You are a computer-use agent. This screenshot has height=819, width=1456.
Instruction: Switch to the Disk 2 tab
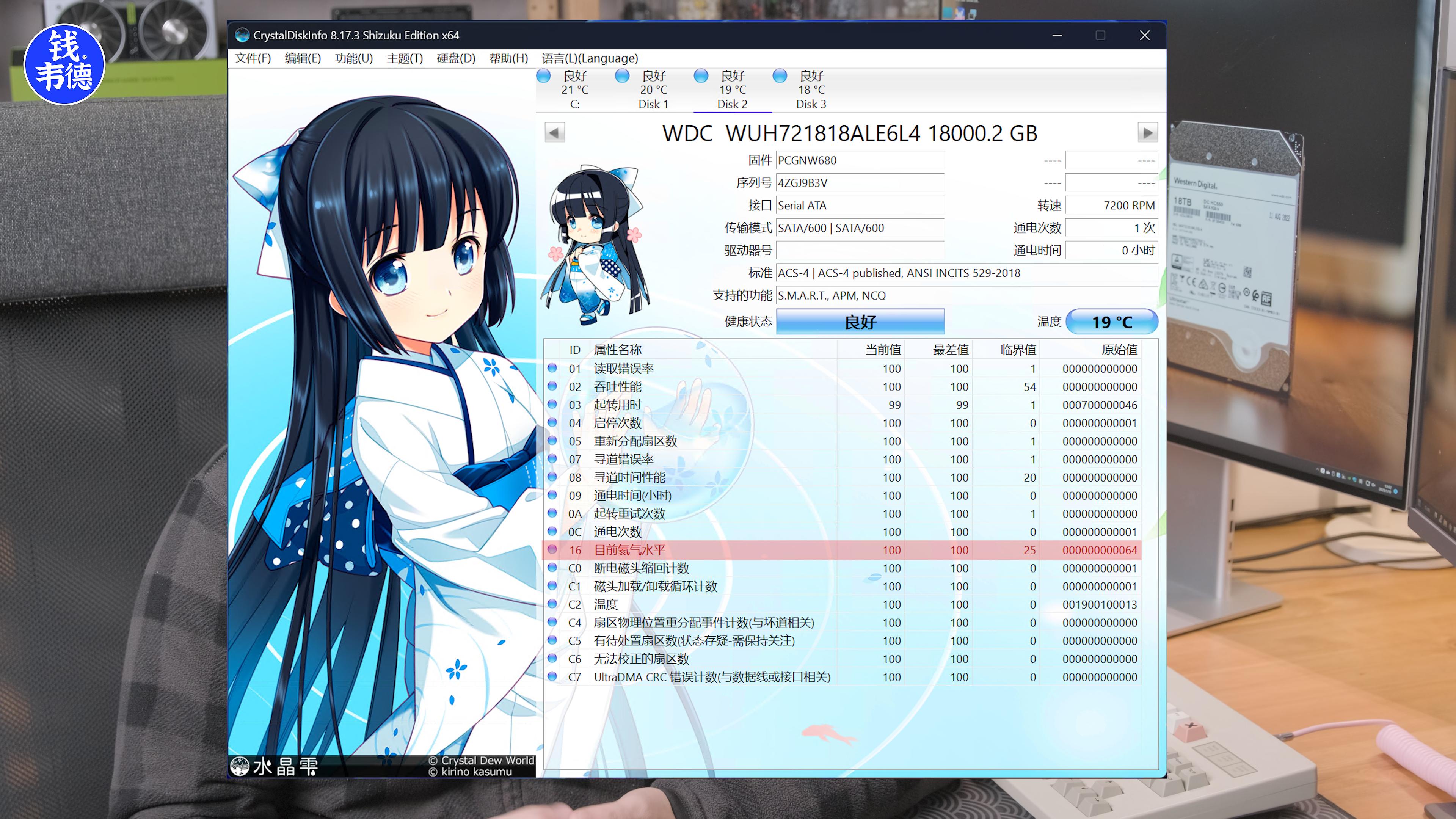click(732, 91)
